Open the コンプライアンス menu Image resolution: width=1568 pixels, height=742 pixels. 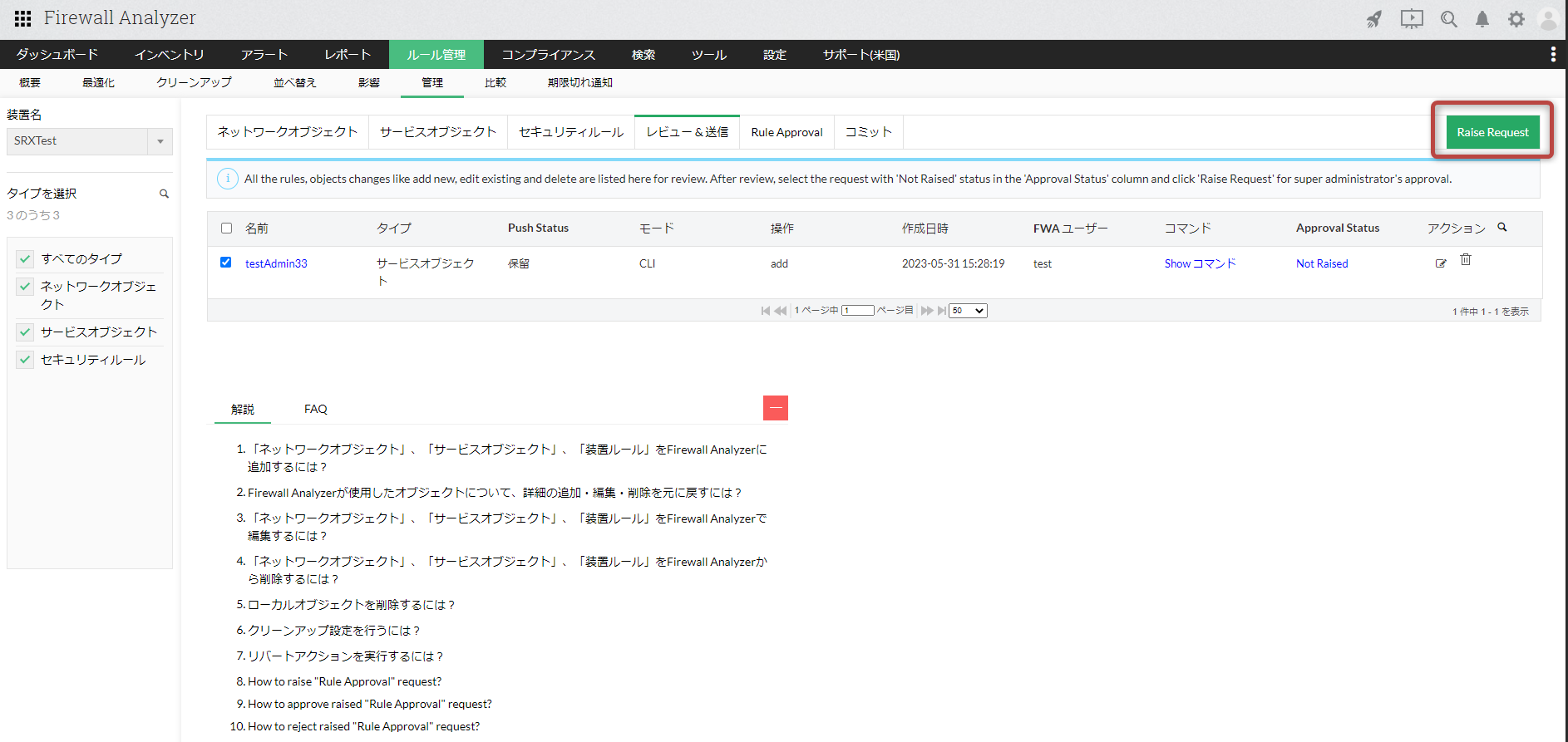pyautogui.click(x=548, y=55)
